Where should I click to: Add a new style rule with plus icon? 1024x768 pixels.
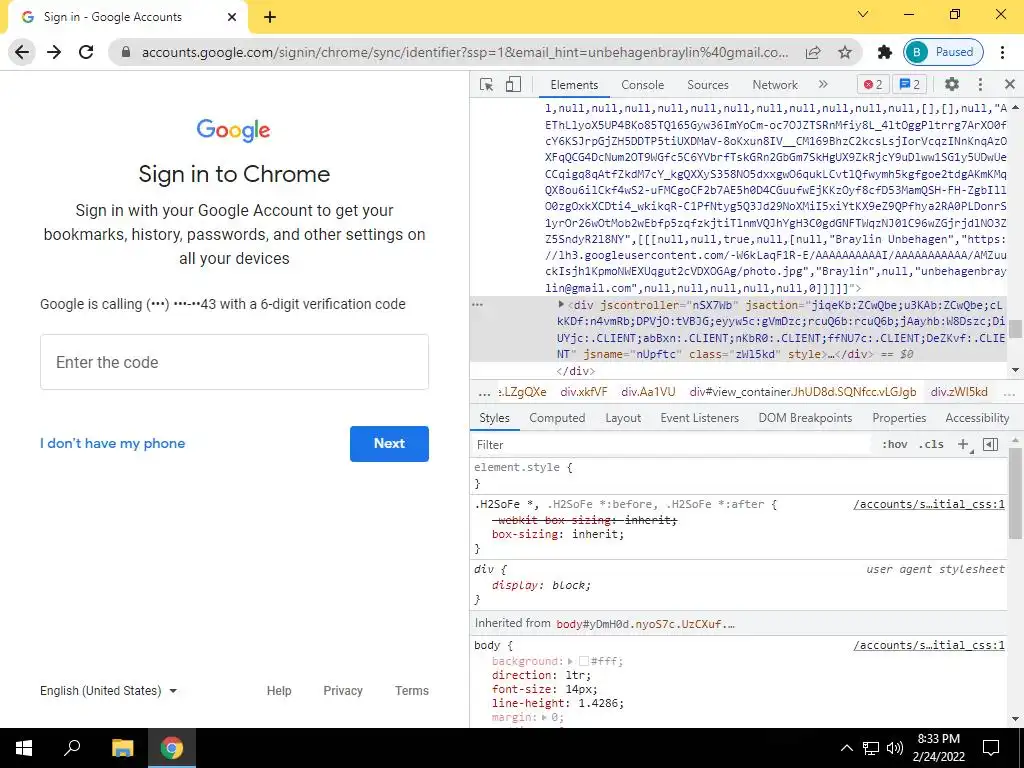tap(963, 445)
